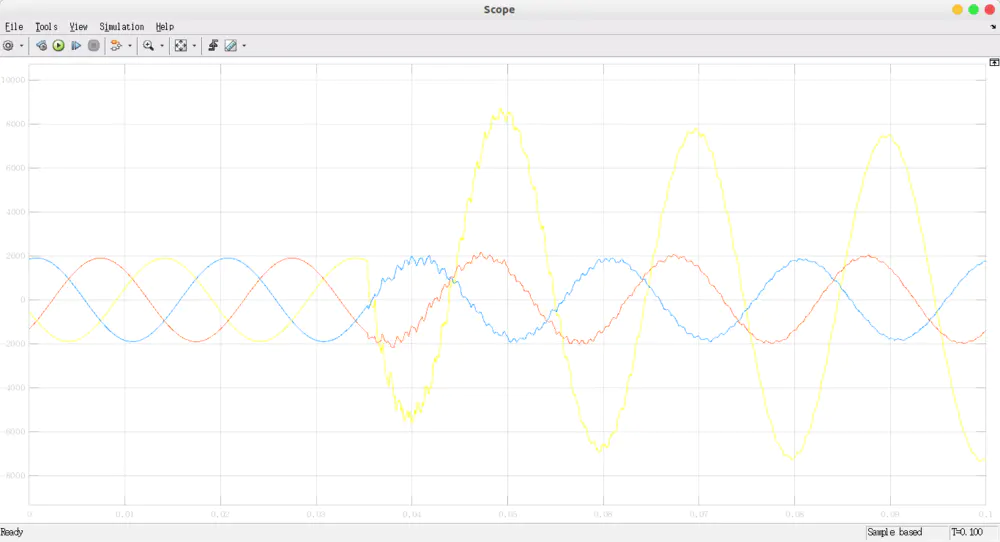Image resolution: width=1000 pixels, height=542 pixels.
Task: Toggle the Triggers panel icon
Action: click(213, 46)
